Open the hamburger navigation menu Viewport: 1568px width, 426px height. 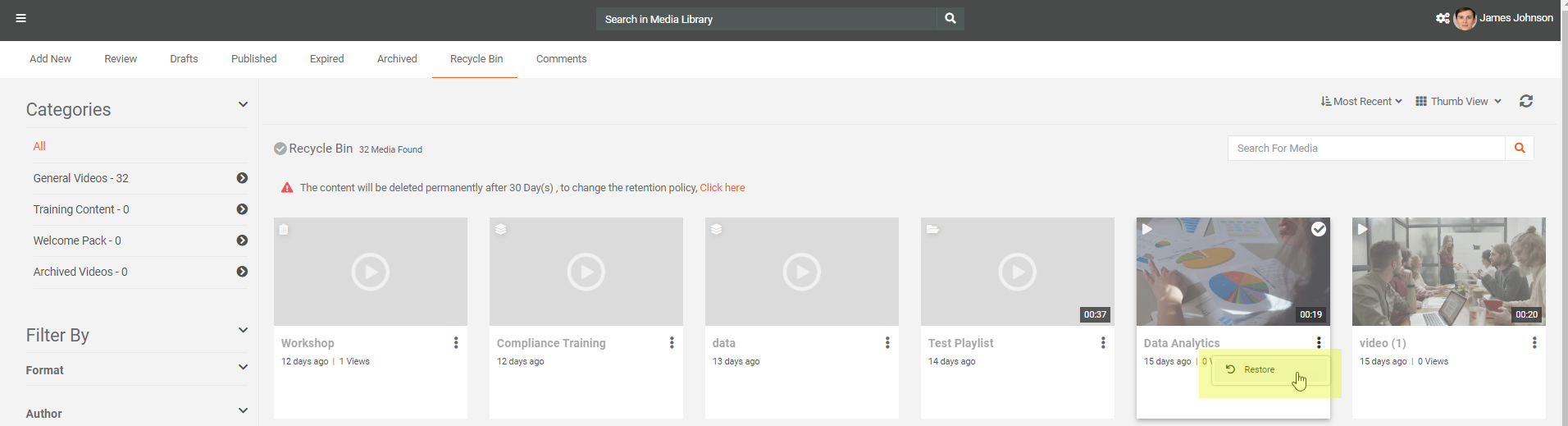pos(21,18)
